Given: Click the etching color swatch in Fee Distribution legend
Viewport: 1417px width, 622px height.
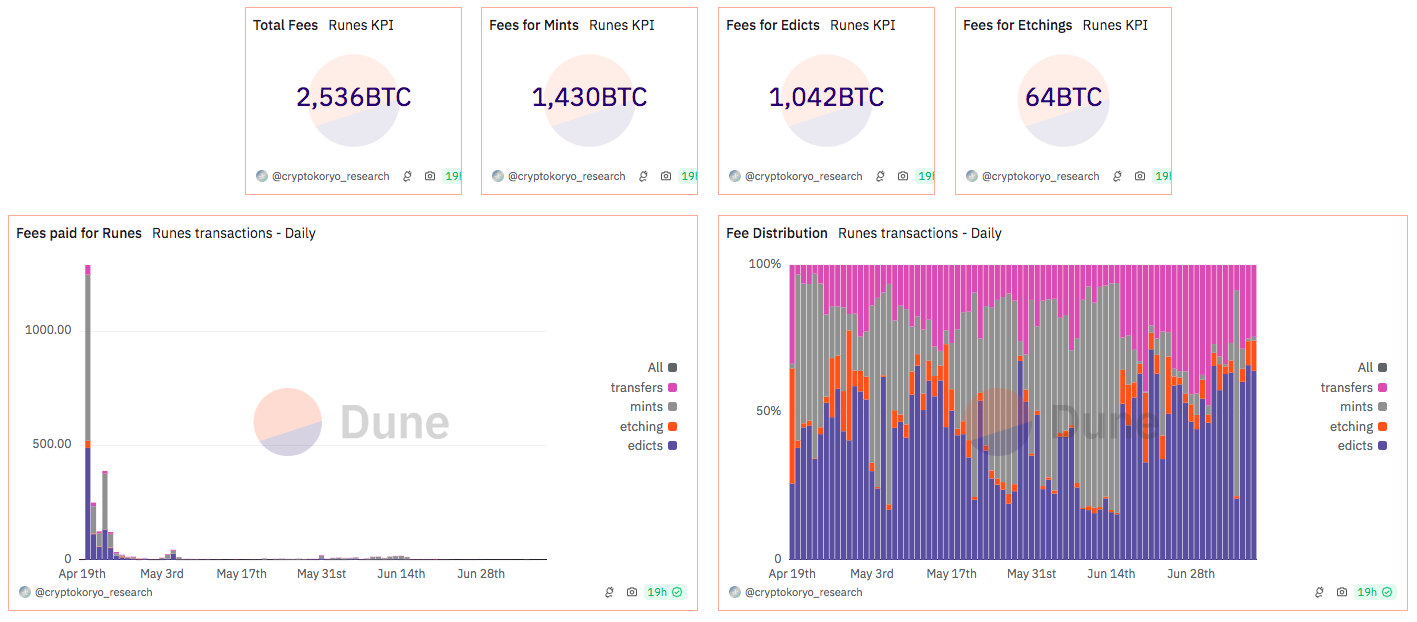Looking at the screenshot, I should point(1383,426).
